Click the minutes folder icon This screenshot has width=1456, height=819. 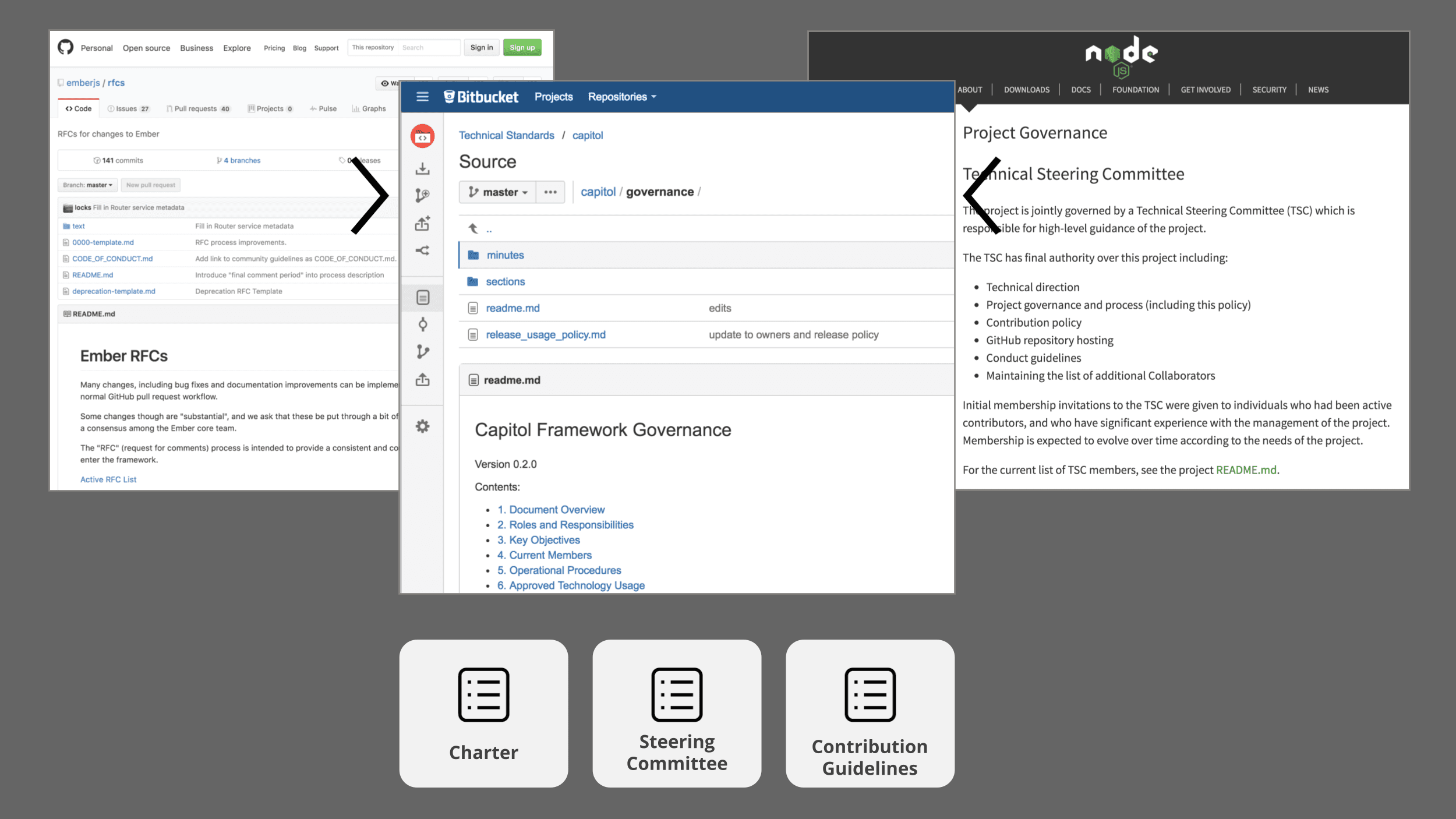(x=473, y=255)
